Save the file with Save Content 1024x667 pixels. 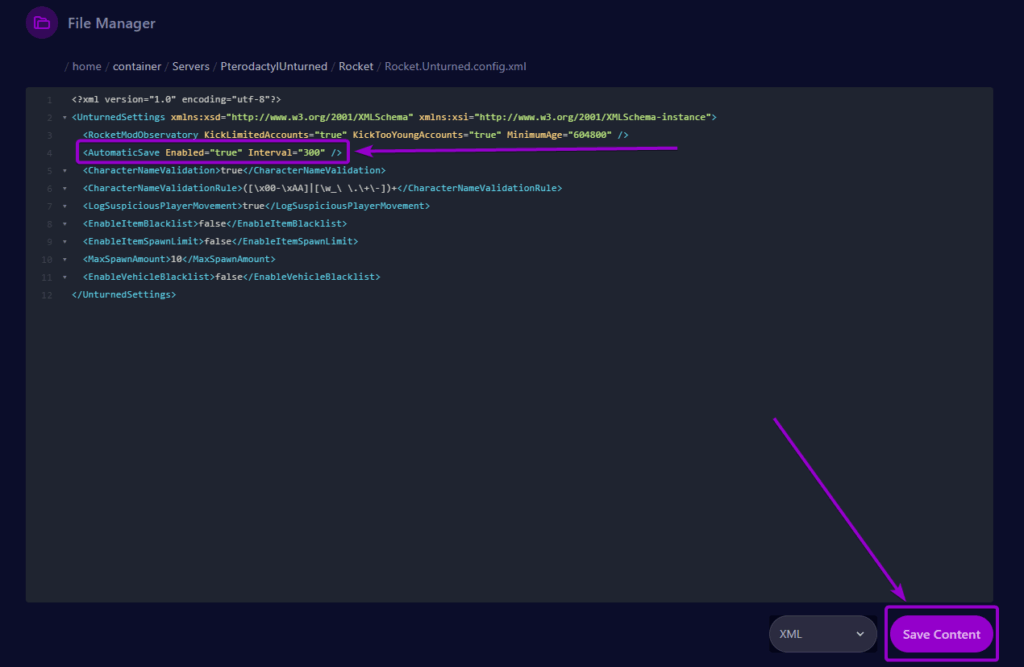click(x=941, y=634)
